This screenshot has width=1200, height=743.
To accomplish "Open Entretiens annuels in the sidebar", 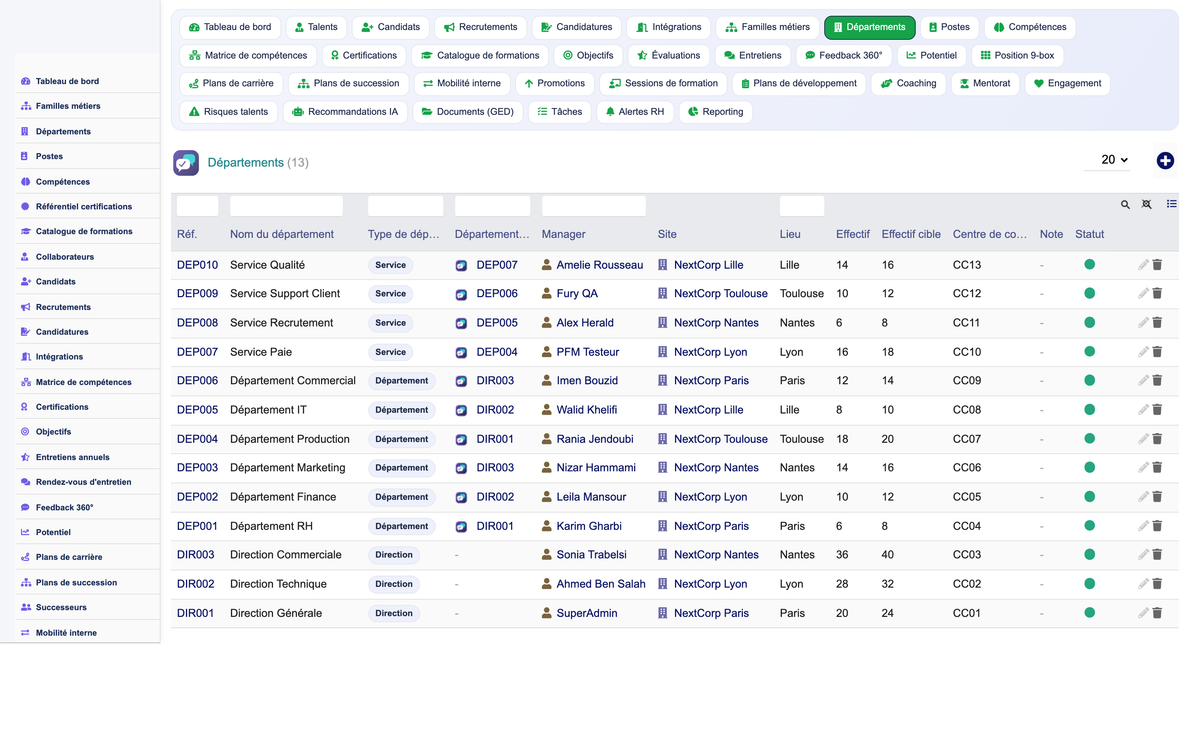I will 73,457.
